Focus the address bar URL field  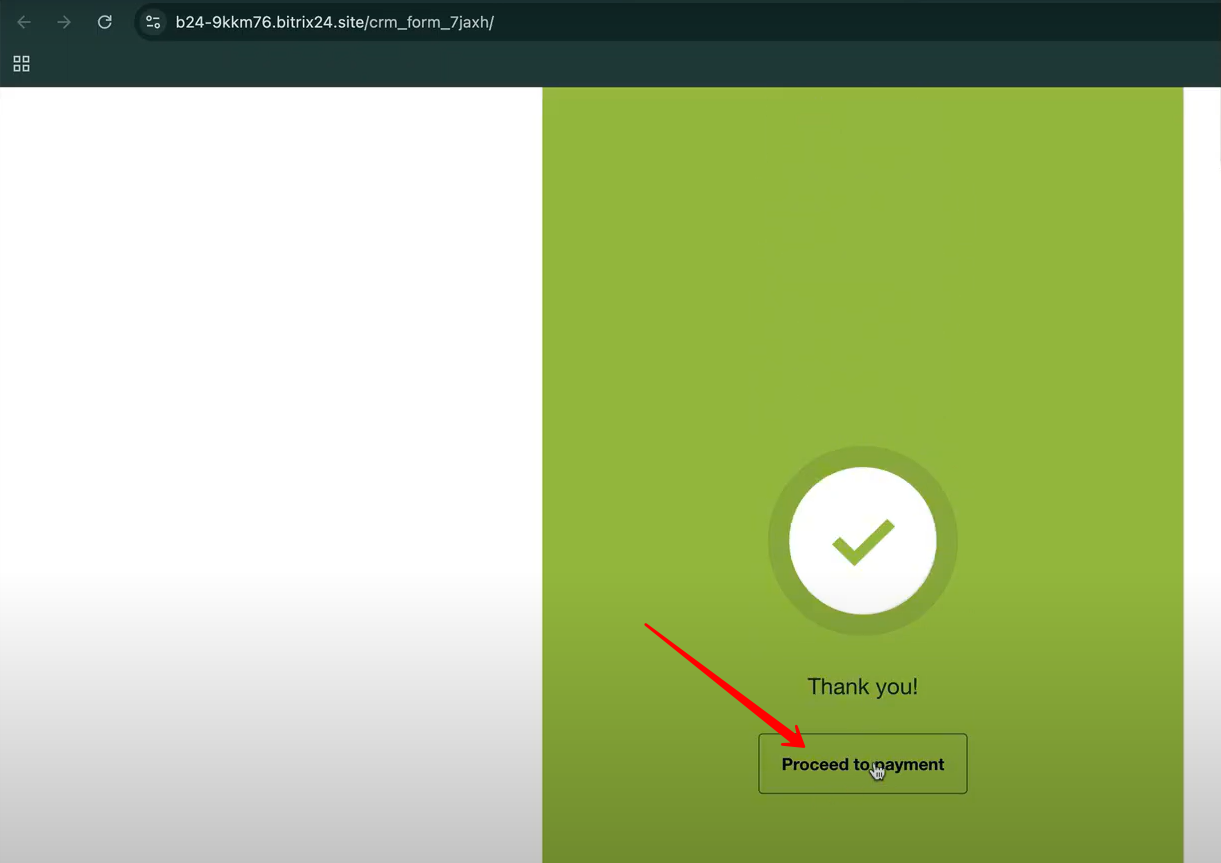pyautogui.click(x=700, y=22)
